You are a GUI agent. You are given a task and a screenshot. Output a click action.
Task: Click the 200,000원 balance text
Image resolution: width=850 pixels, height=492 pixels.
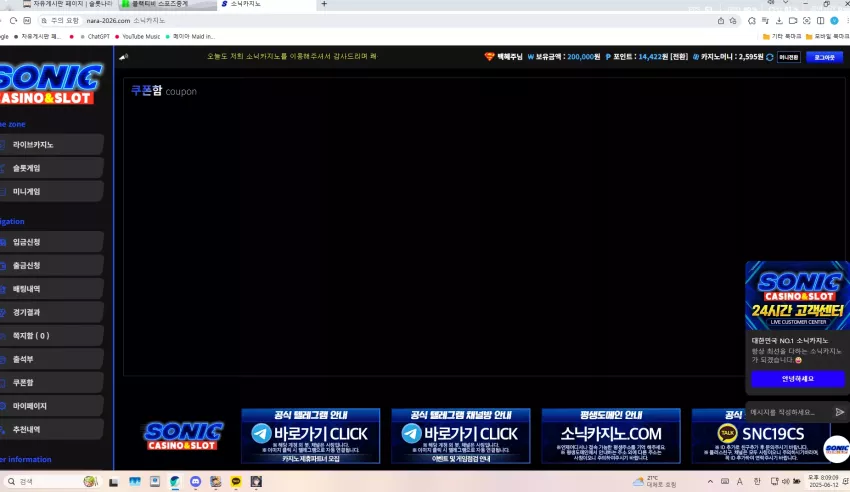click(583, 56)
